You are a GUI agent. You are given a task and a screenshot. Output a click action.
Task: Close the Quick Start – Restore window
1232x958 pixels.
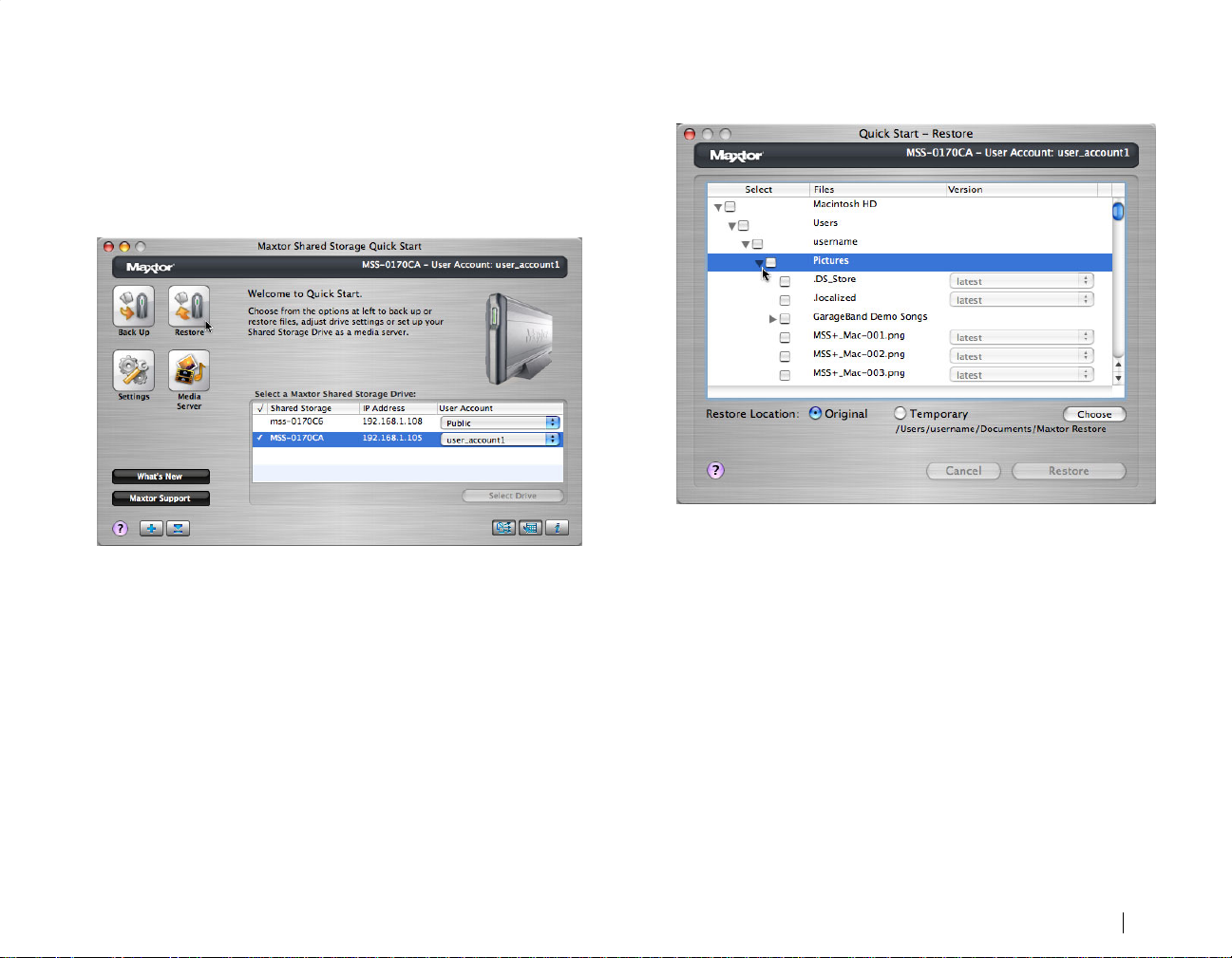point(690,134)
